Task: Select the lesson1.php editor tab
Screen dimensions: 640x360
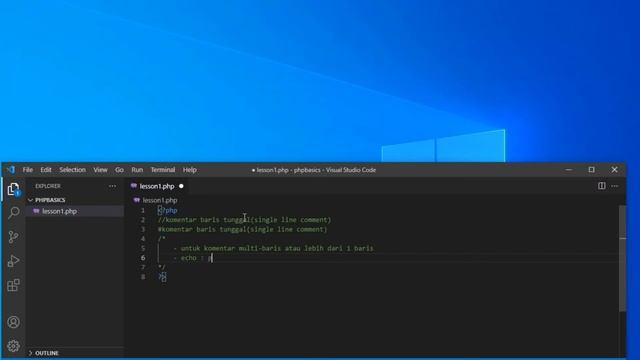Action: pyautogui.click(x=157, y=186)
